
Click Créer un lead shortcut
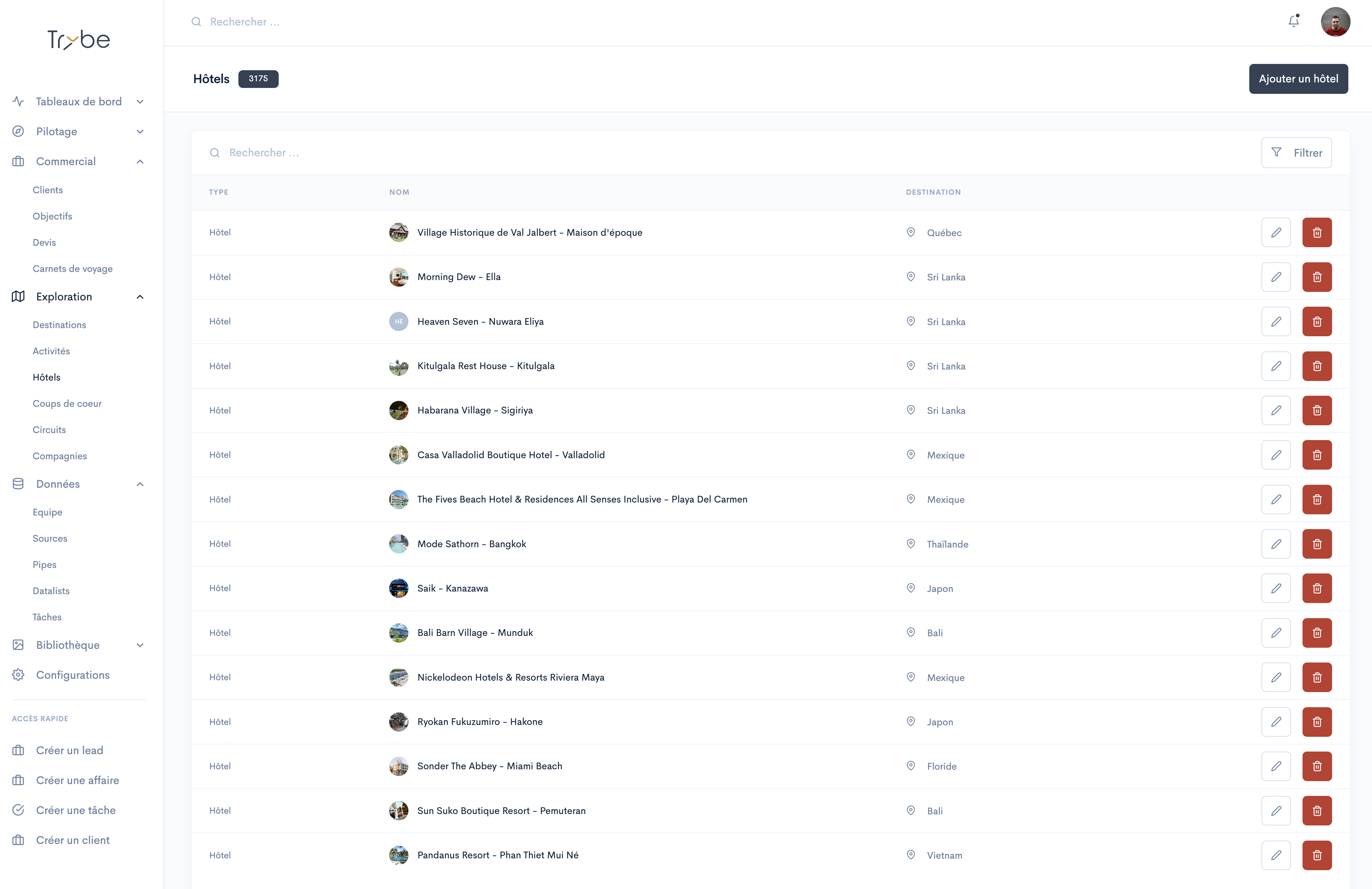[69, 750]
